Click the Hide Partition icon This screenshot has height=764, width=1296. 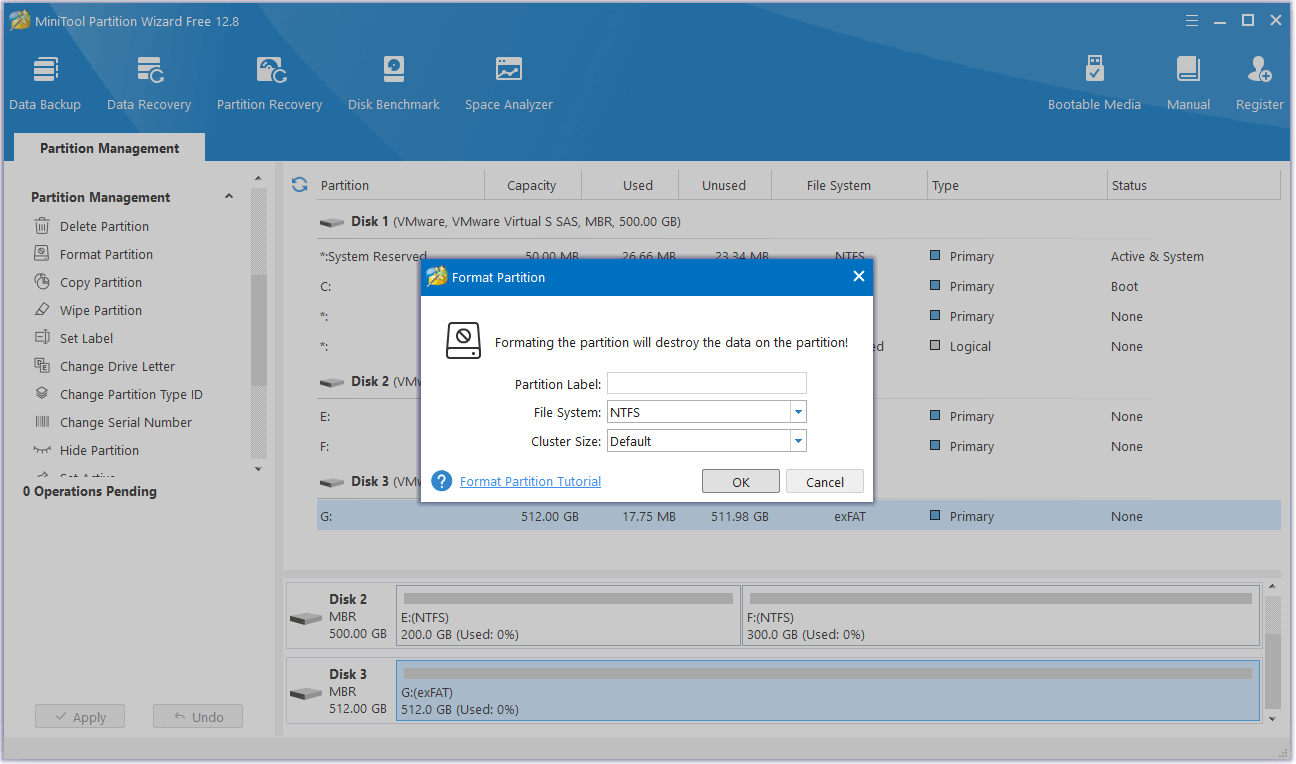(42, 450)
